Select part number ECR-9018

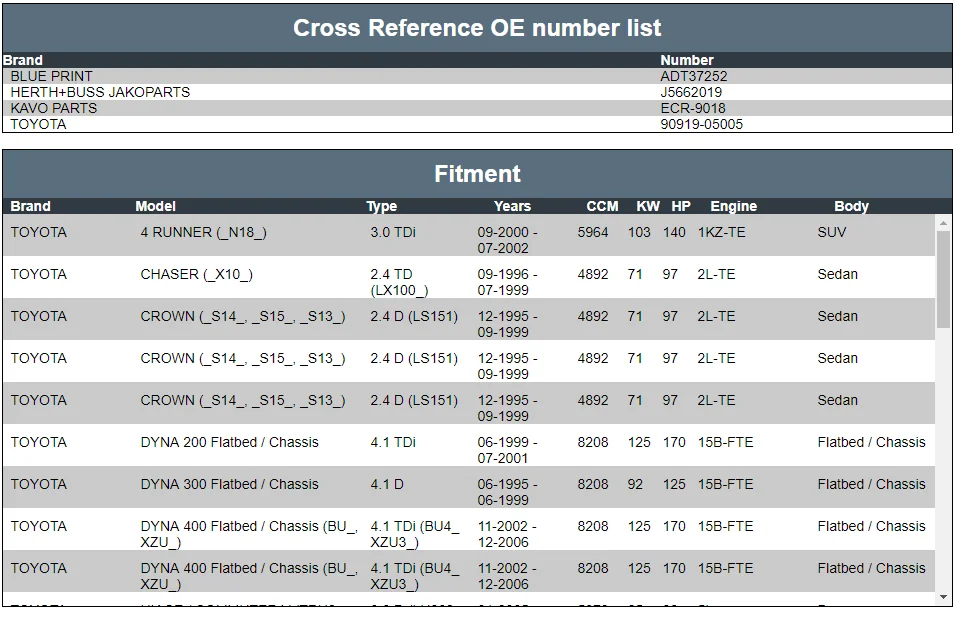pyautogui.click(x=693, y=108)
